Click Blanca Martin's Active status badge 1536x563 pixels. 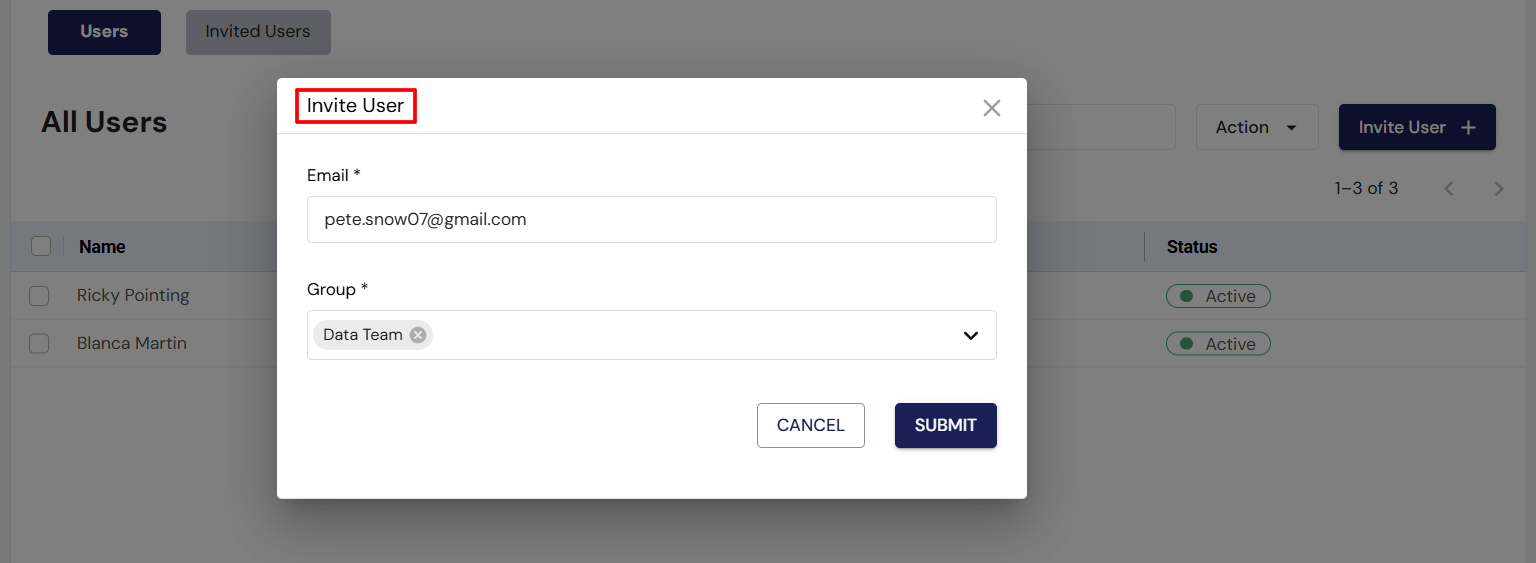point(1218,344)
